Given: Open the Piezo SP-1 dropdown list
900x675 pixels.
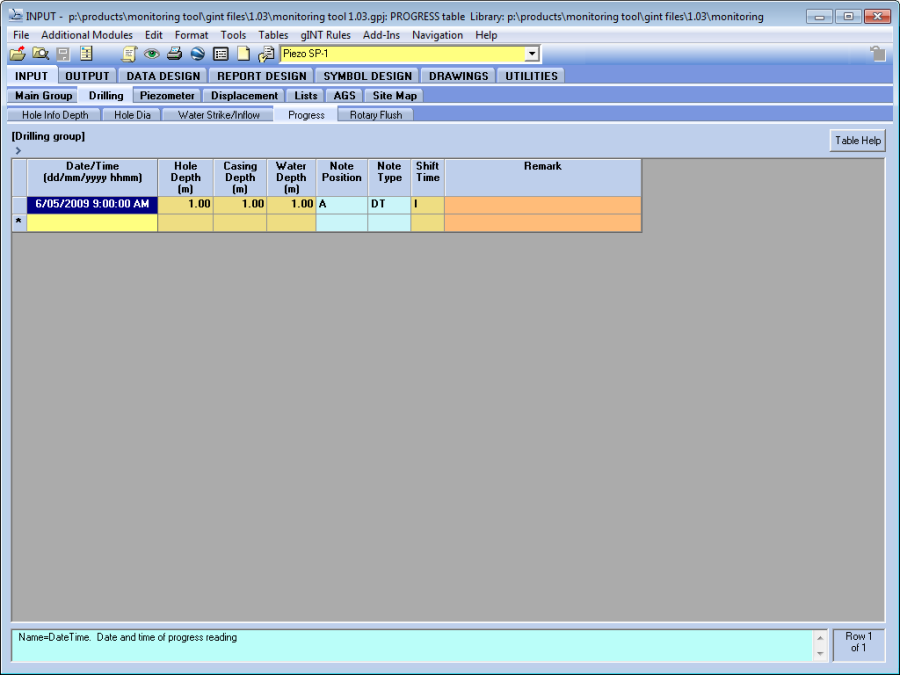Looking at the screenshot, I should point(531,54).
